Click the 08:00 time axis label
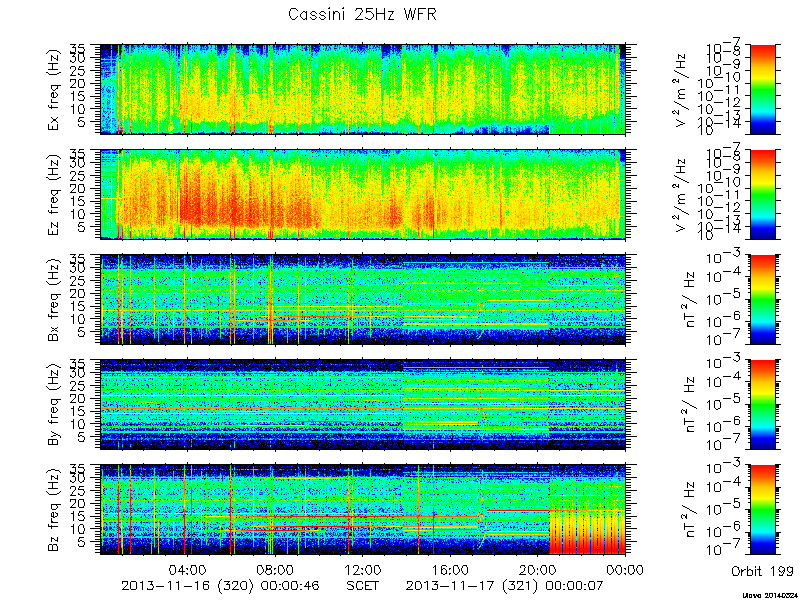 pos(276,570)
